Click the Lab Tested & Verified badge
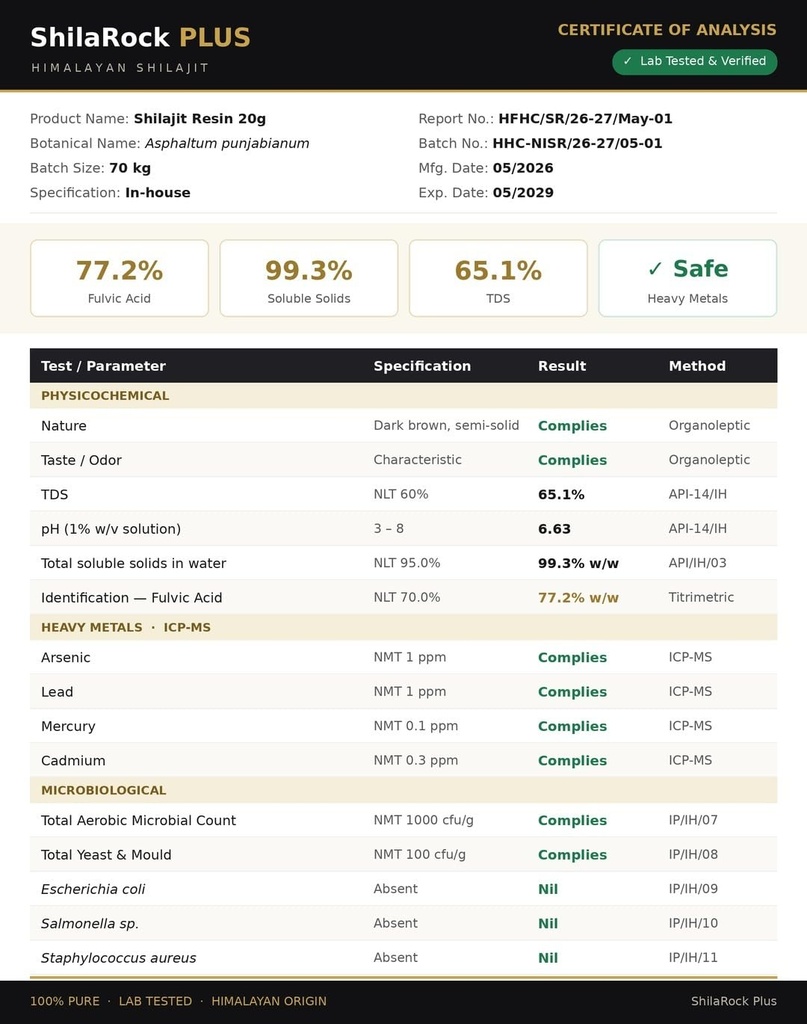807x1024 pixels. 694,61
